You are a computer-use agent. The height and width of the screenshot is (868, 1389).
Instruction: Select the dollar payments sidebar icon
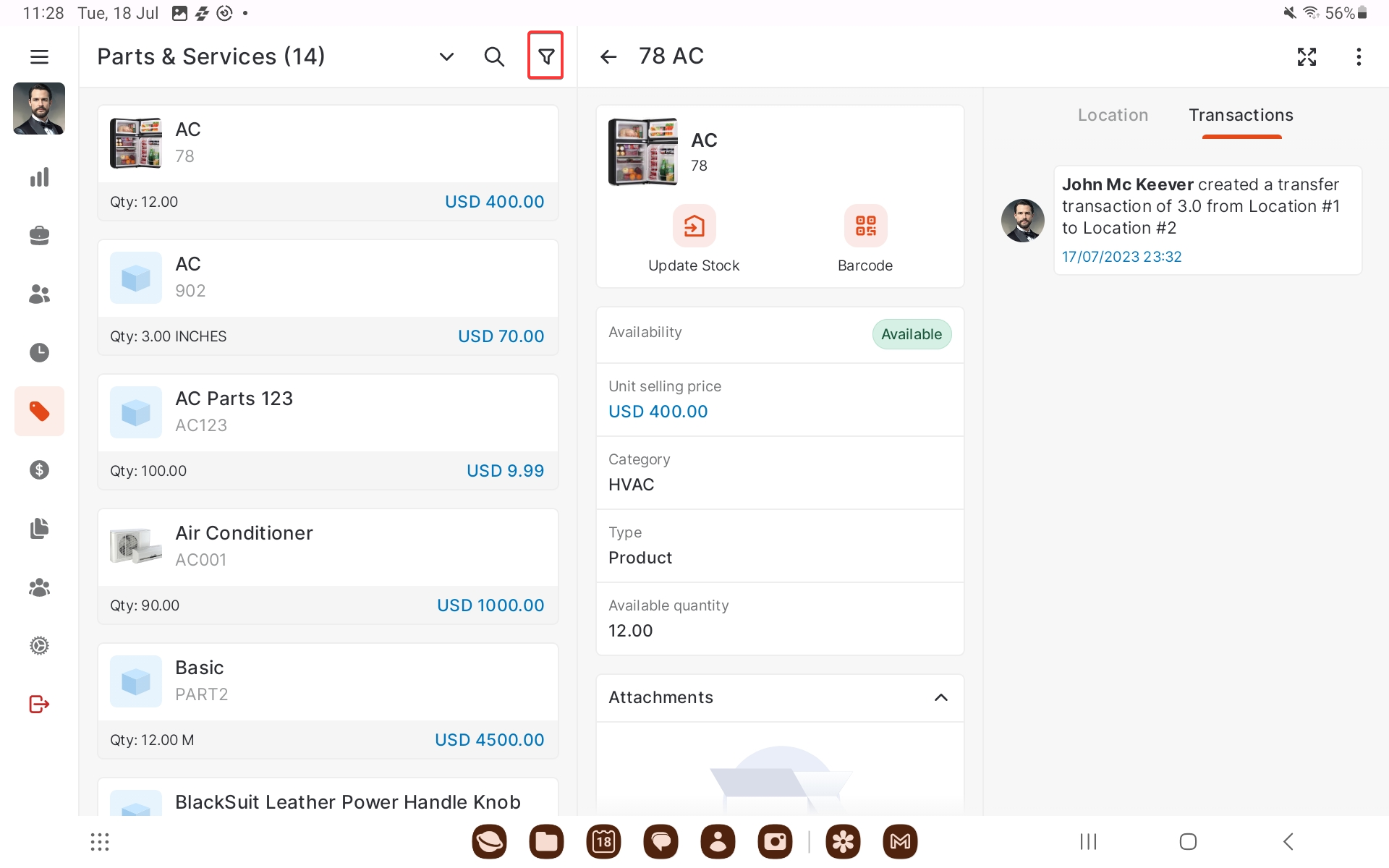click(39, 470)
